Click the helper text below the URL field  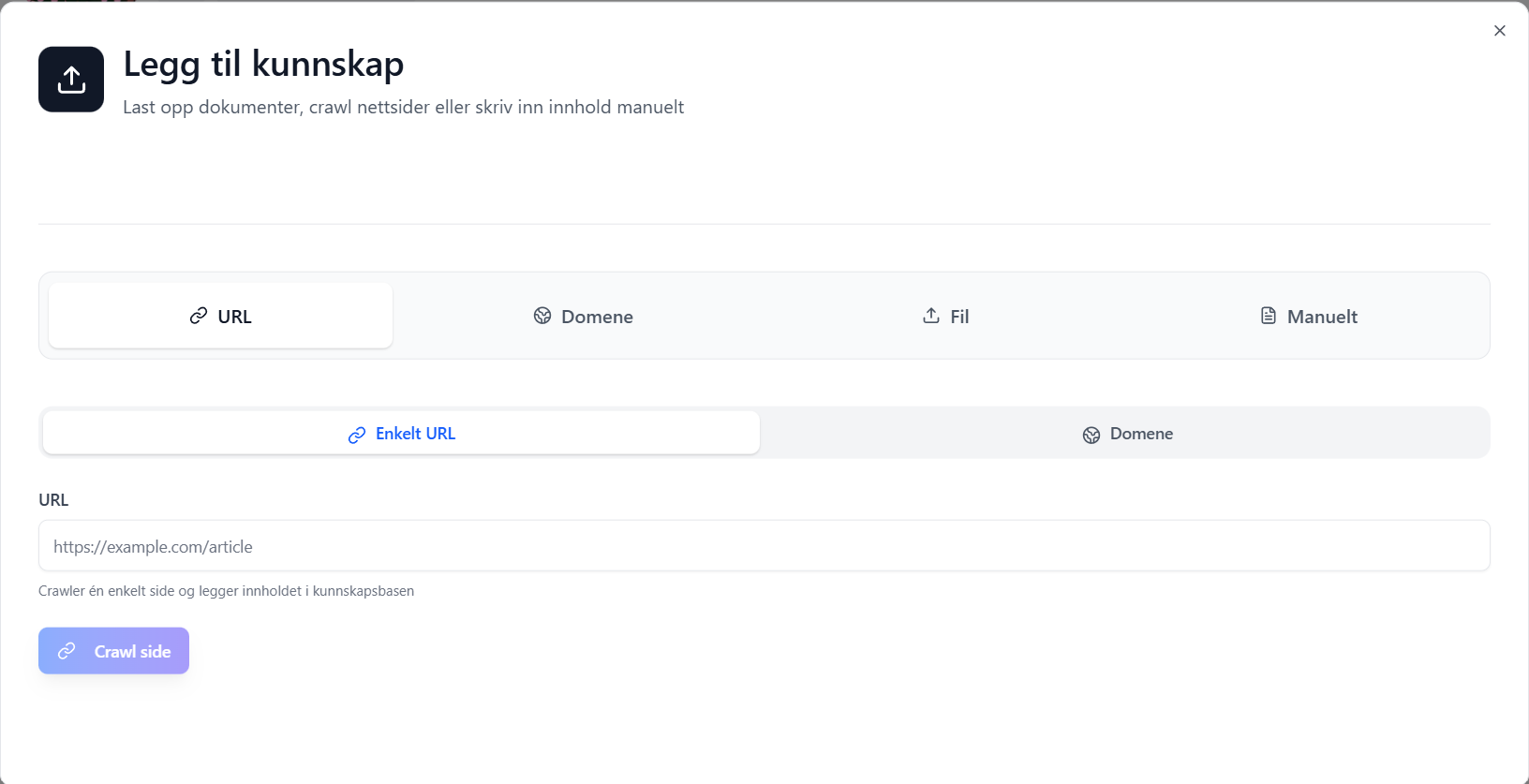(x=226, y=591)
